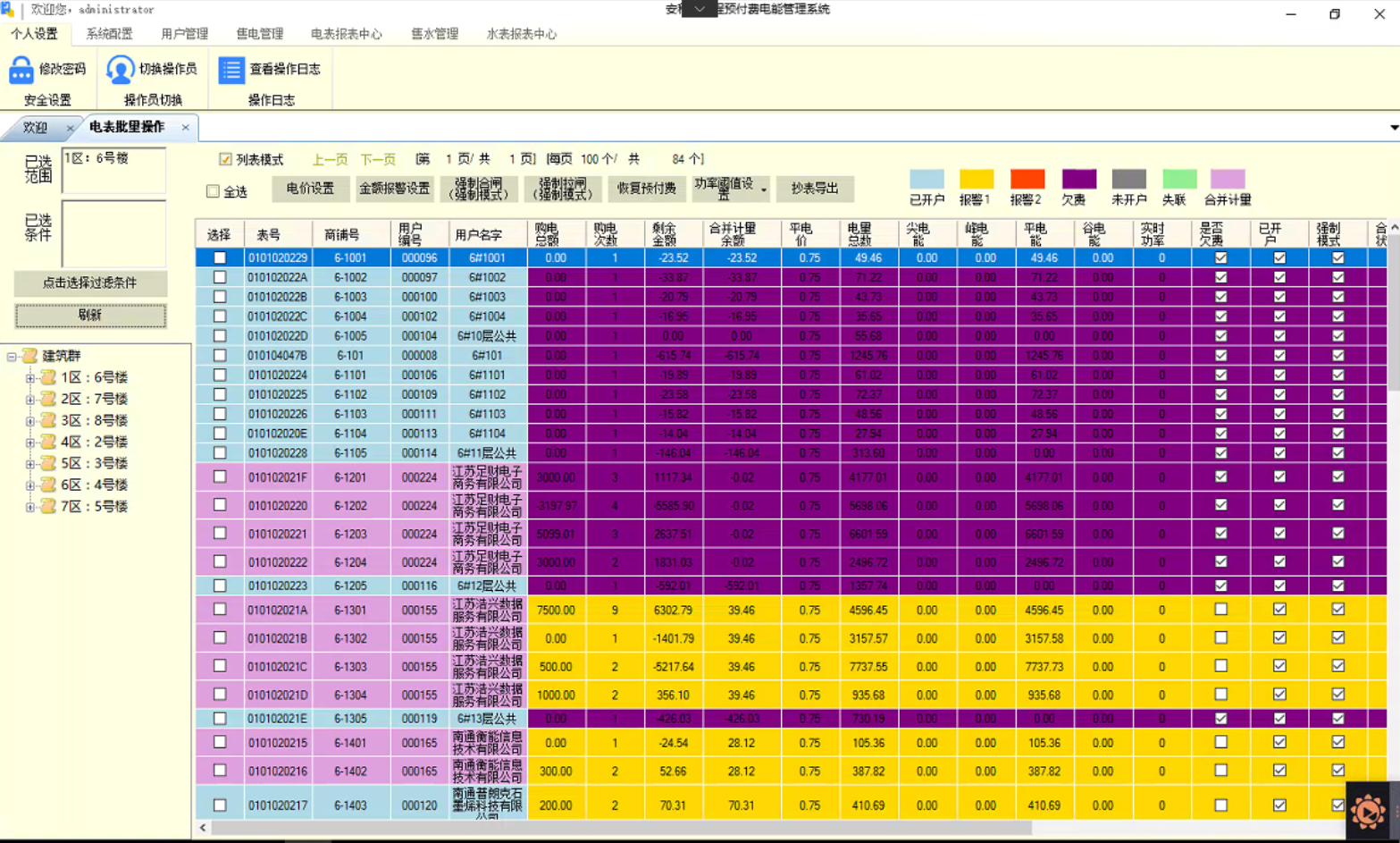Click the 强制拉闸(强制模式) button

click(562, 189)
